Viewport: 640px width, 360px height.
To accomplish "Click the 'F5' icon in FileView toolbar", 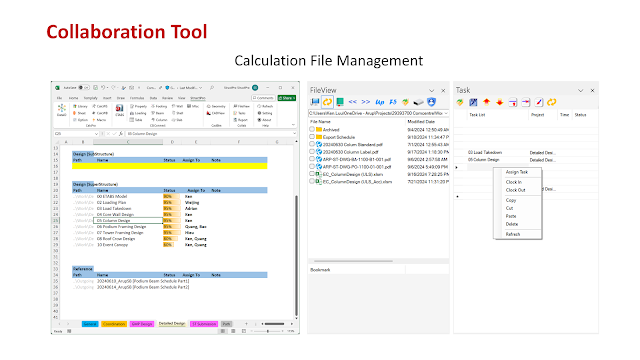I will pos(393,102).
